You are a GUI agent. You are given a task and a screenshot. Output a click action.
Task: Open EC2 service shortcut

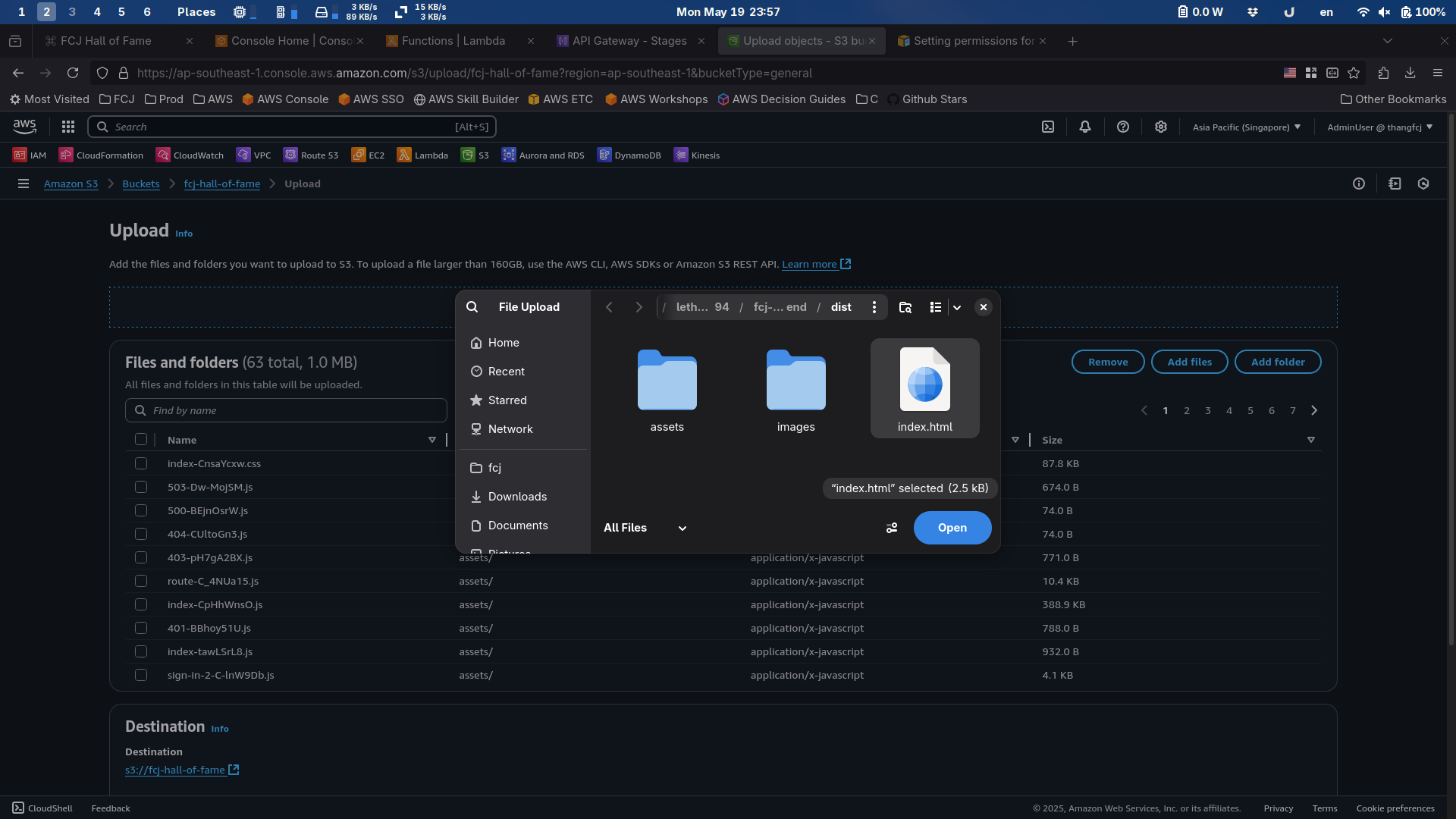[368, 155]
